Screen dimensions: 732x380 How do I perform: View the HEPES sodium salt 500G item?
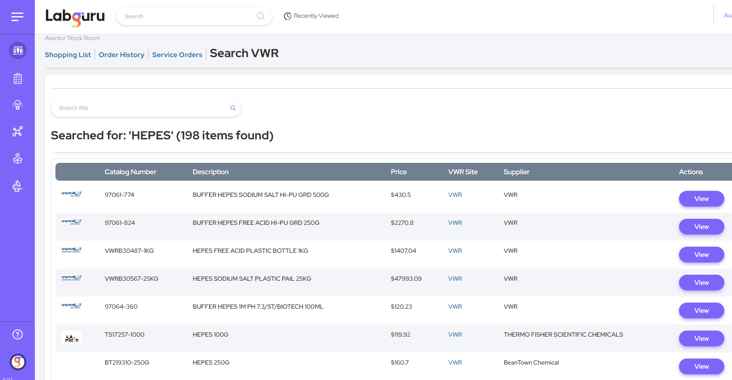click(x=701, y=199)
